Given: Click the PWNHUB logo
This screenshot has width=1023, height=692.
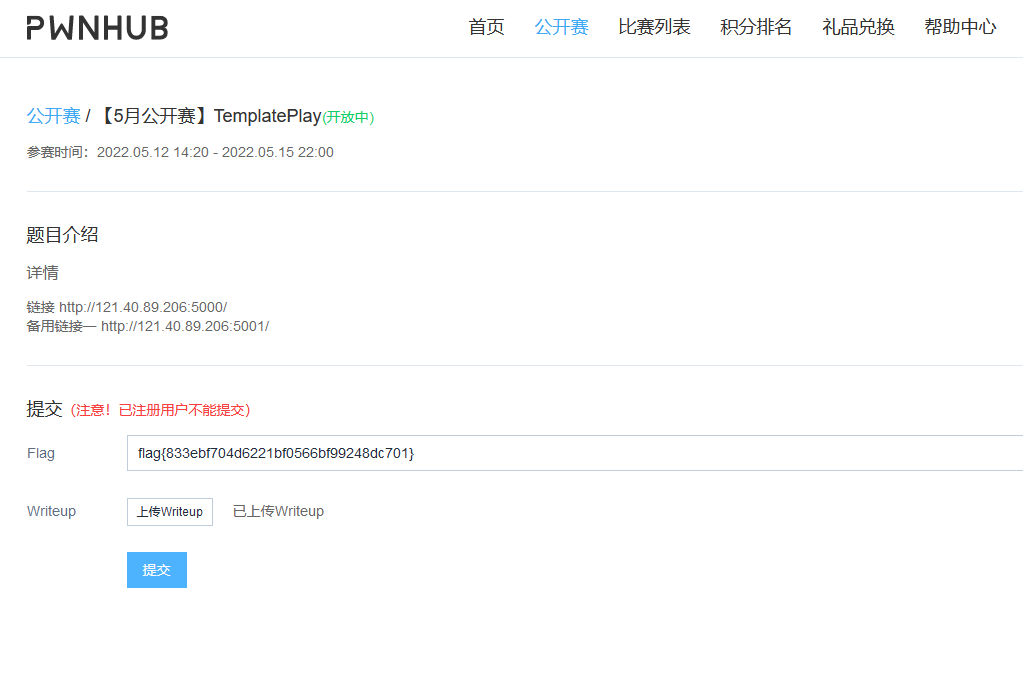Looking at the screenshot, I should click(96, 27).
